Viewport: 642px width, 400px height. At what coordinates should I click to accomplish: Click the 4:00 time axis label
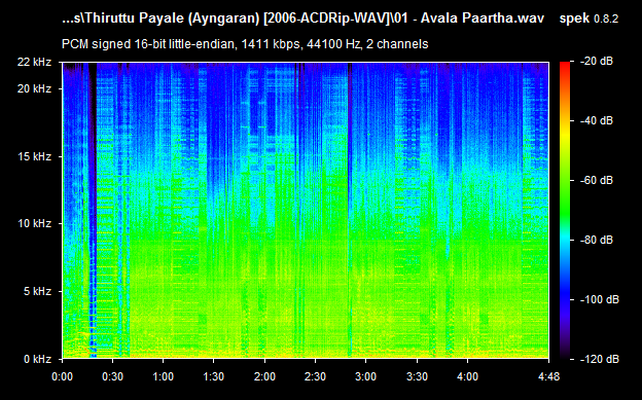(x=468, y=376)
